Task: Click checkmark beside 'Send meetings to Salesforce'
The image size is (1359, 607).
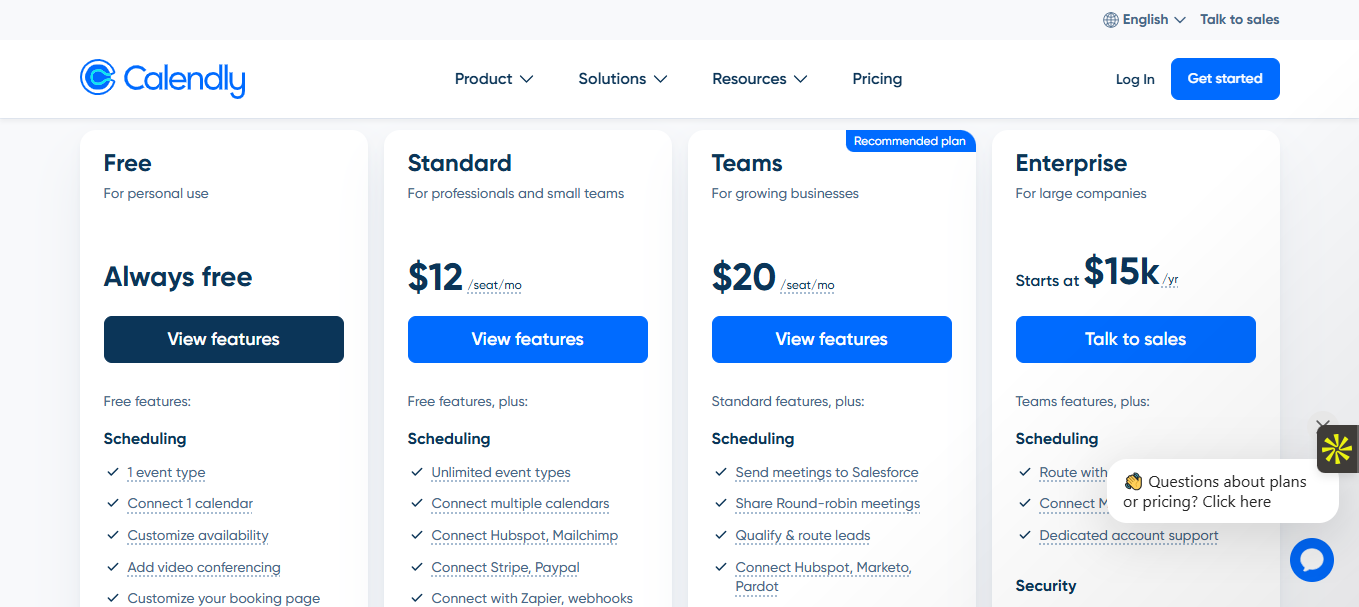Action: coord(721,472)
